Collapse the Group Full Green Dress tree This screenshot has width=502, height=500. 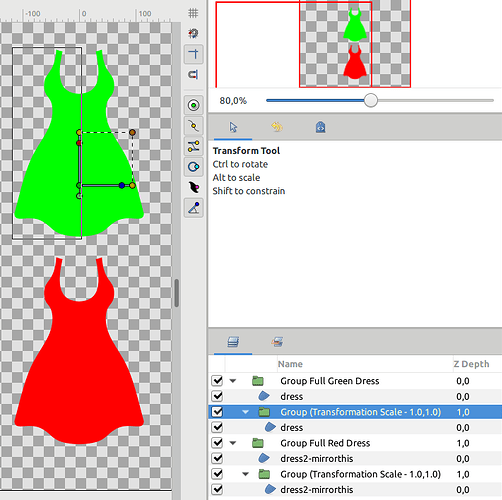pos(233,381)
